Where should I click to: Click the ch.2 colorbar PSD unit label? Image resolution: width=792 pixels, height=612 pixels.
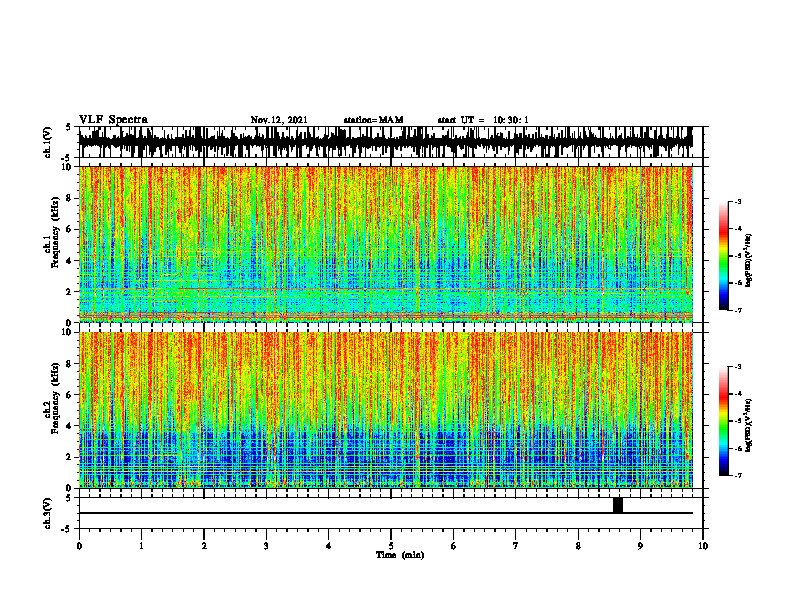[749, 425]
